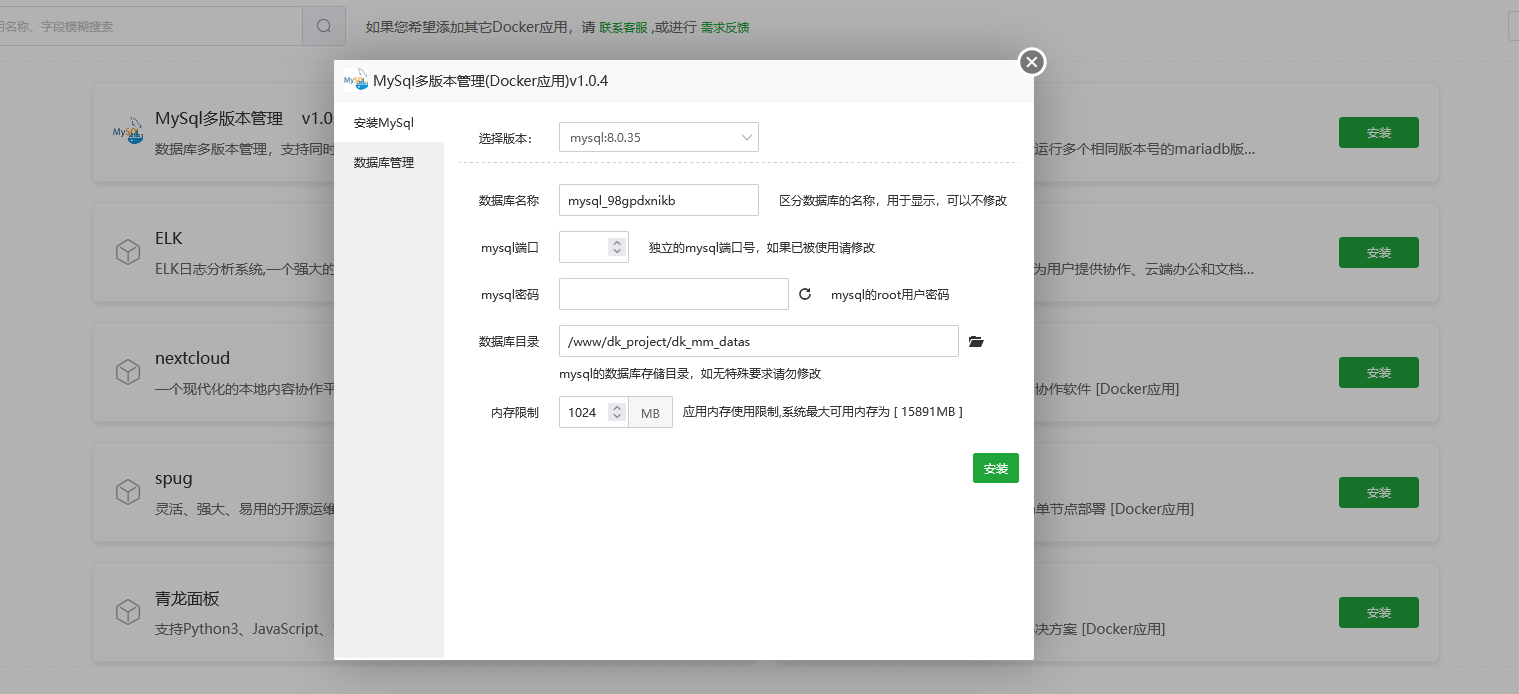Switch to 数据库管理 tab

click(389, 162)
